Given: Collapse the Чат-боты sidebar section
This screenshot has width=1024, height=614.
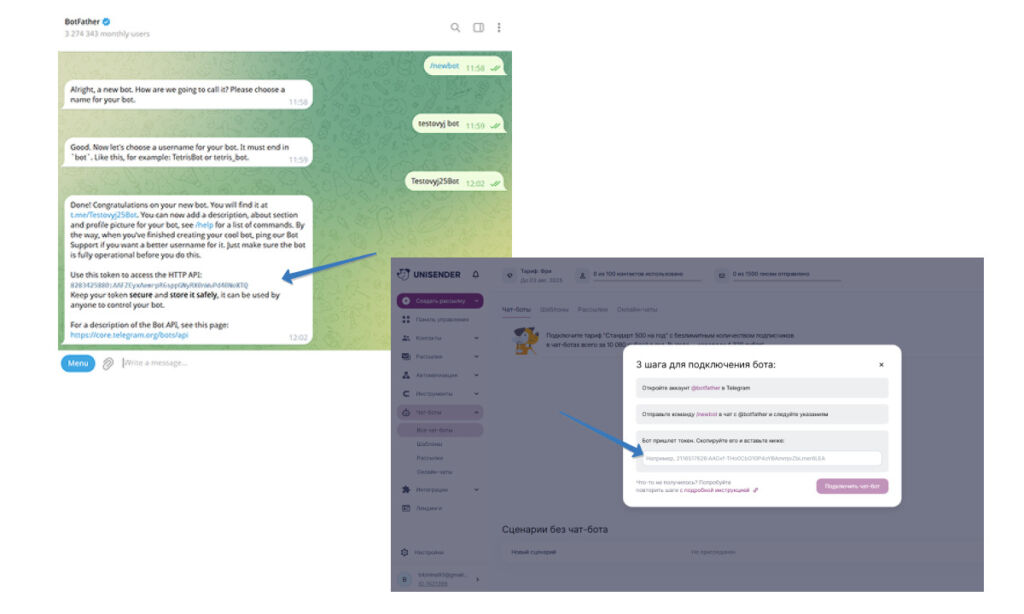Looking at the screenshot, I should [476, 412].
